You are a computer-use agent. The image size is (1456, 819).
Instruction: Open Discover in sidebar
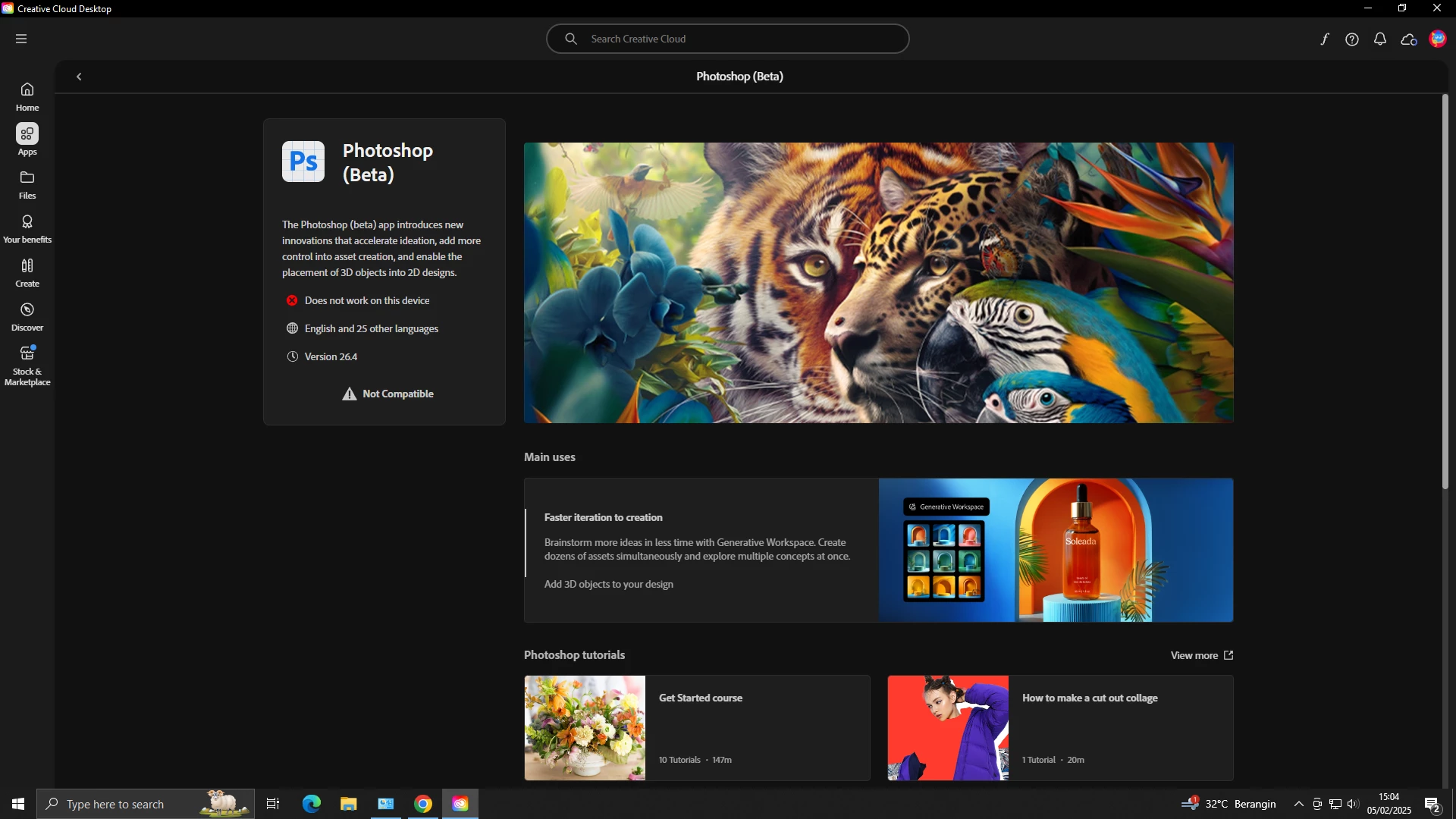(27, 317)
